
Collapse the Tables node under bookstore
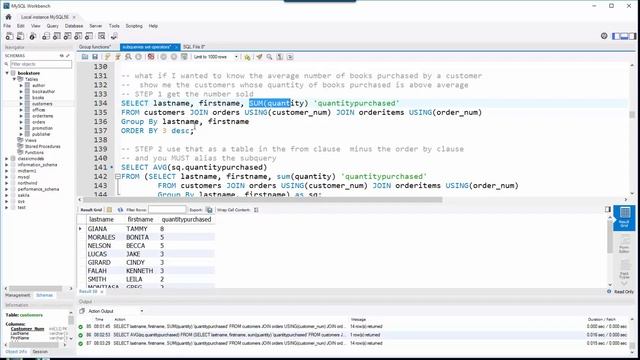click(x=14, y=79)
